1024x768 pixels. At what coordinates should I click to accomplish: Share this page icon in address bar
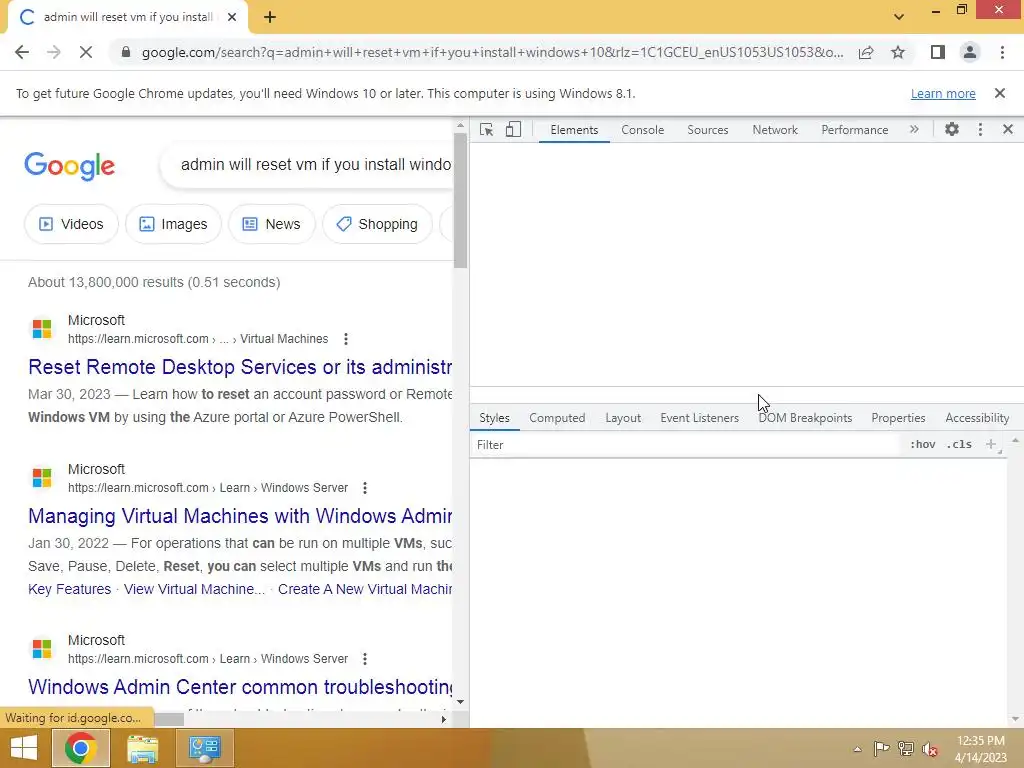pyautogui.click(x=866, y=52)
